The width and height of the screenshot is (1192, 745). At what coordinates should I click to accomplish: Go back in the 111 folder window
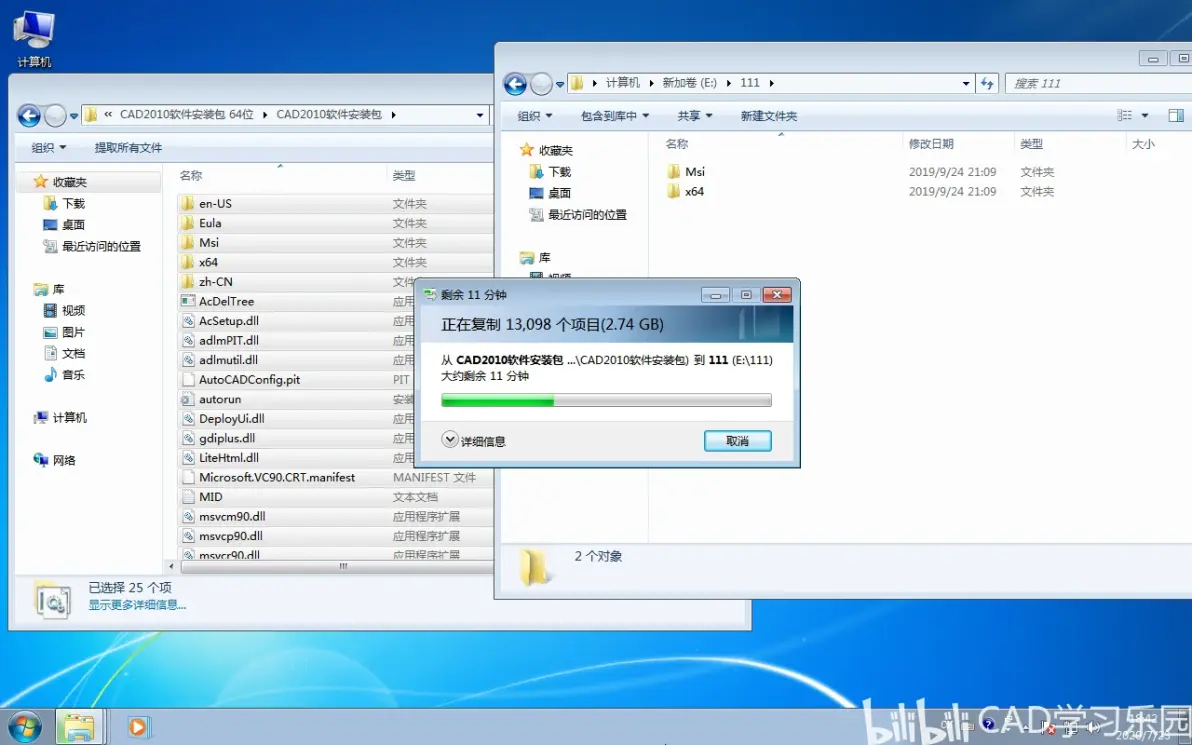[x=515, y=84]
